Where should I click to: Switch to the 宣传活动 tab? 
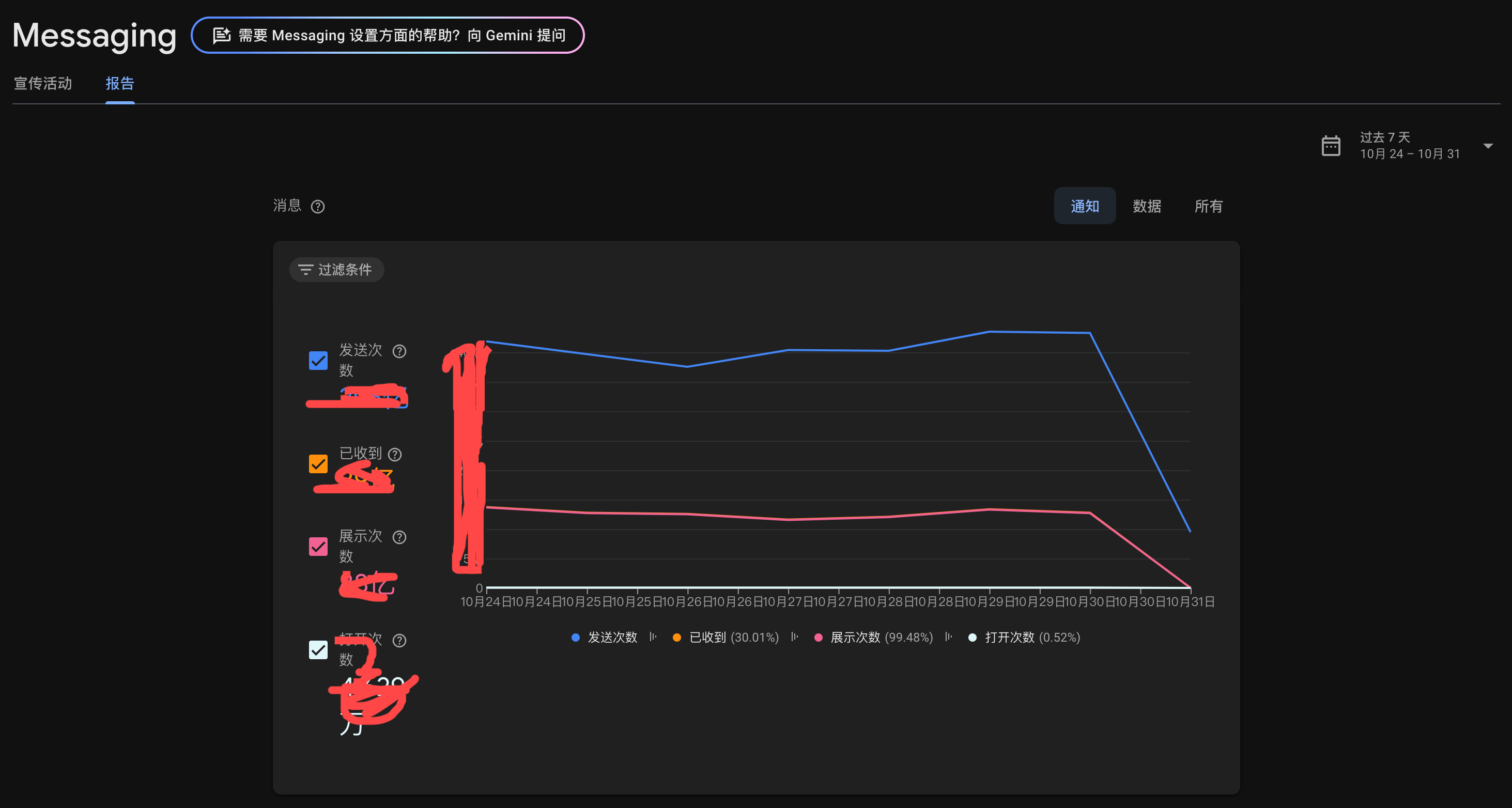(x=43, y=83)
